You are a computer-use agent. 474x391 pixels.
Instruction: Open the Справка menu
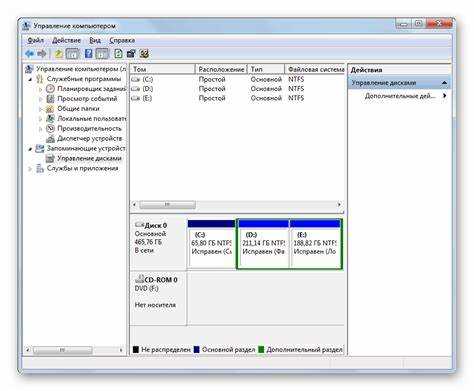point(122,40)
